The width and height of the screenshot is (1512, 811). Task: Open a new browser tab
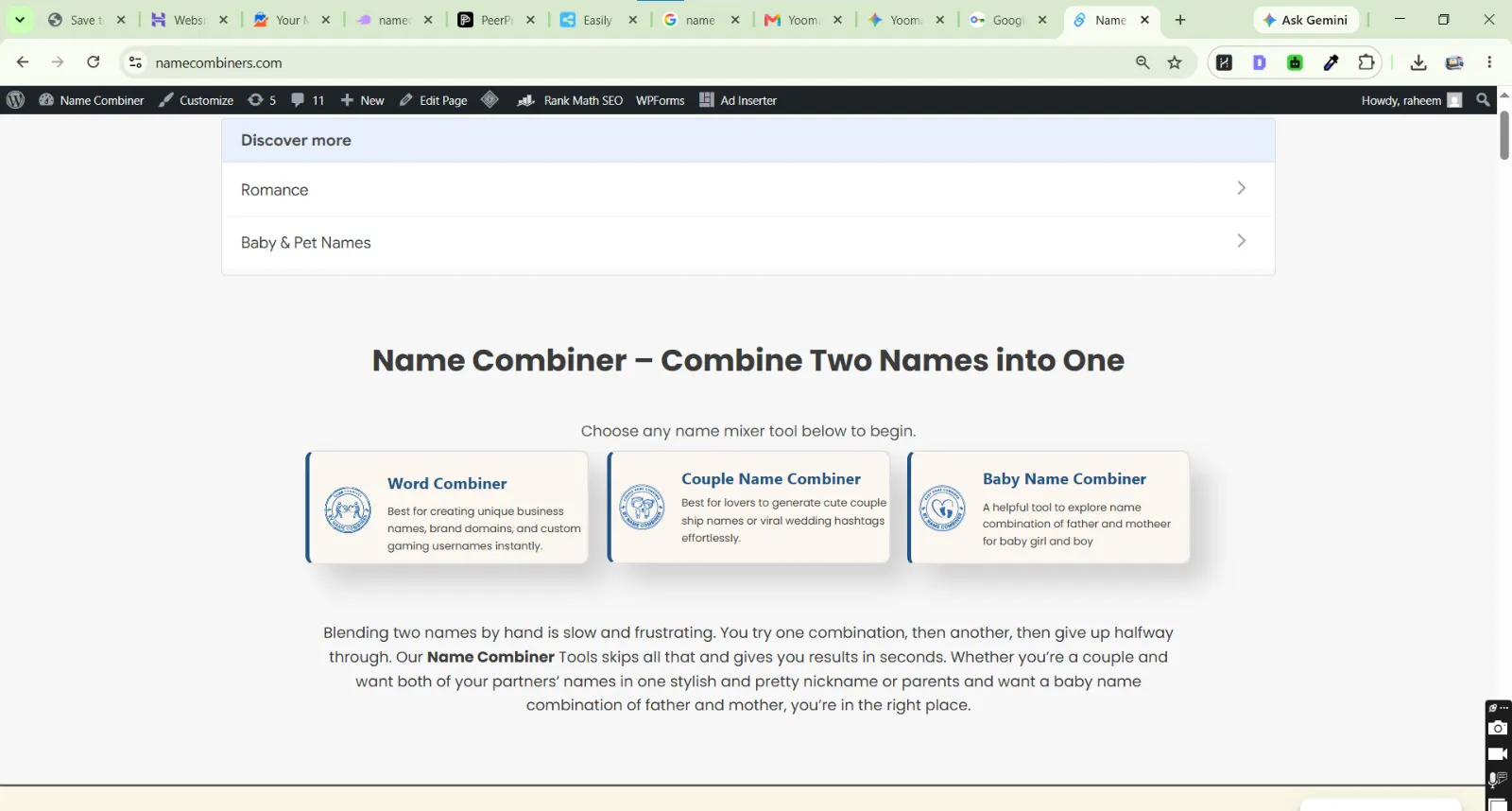(x=1180, y=20)
